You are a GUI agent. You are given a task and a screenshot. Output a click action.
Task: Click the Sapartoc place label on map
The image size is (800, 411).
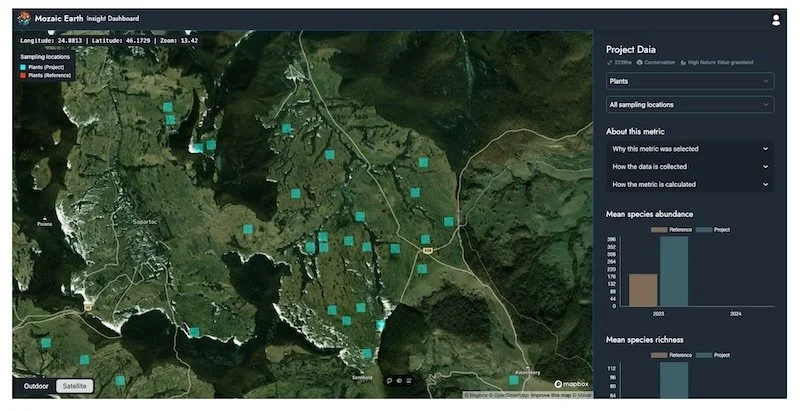[x=144, y=222]
